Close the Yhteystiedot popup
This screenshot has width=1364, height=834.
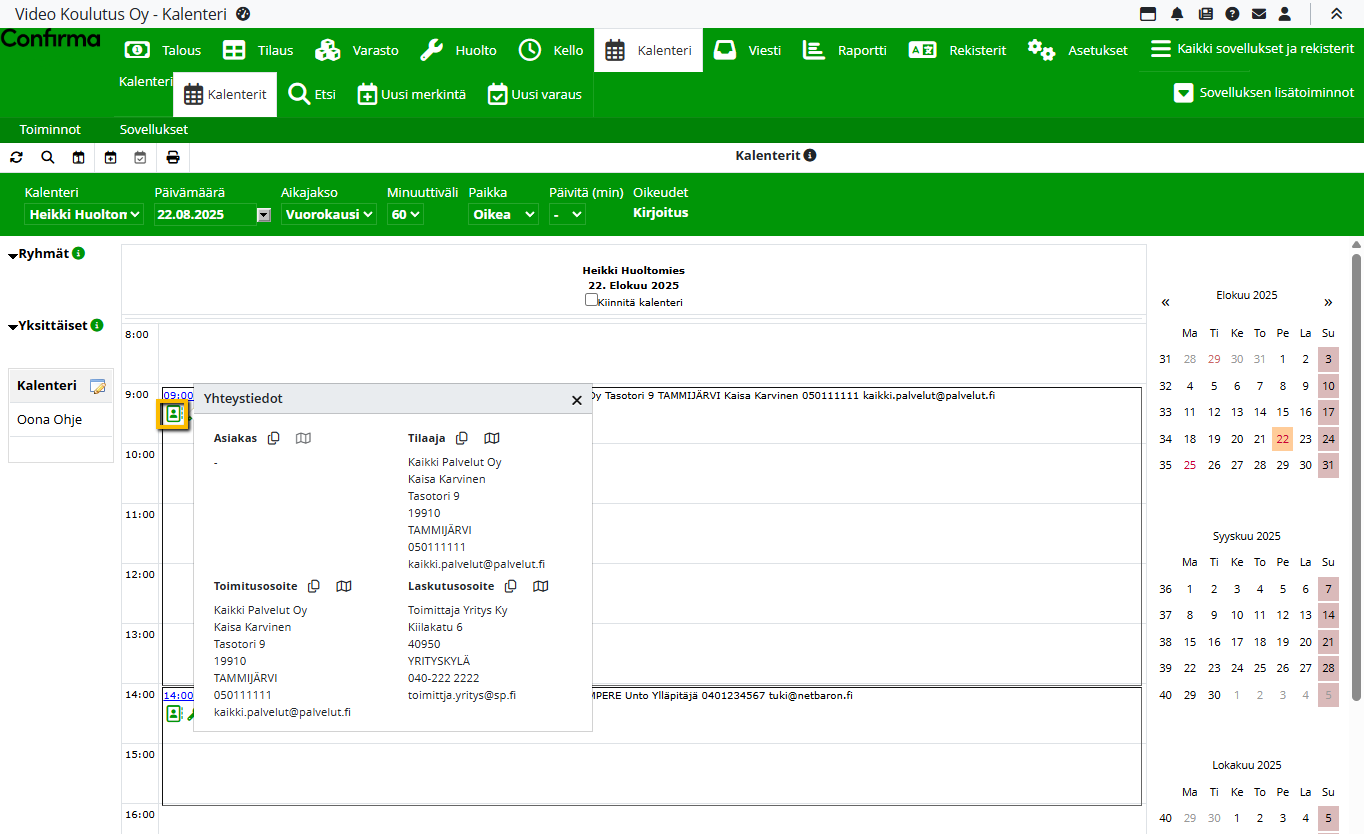576,400
